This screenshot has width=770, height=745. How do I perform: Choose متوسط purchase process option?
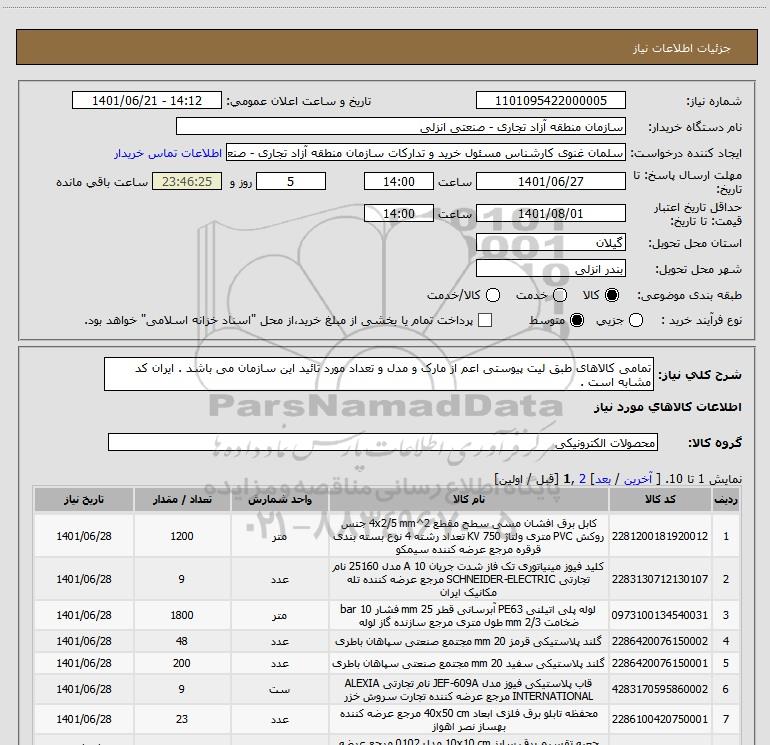577,321
